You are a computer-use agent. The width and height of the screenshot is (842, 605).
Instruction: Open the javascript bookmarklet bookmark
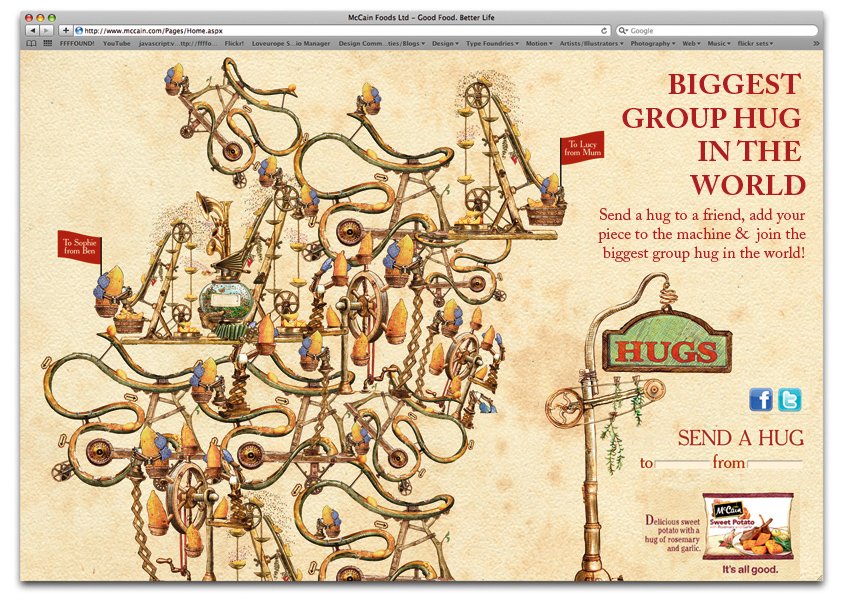point(177,43)
